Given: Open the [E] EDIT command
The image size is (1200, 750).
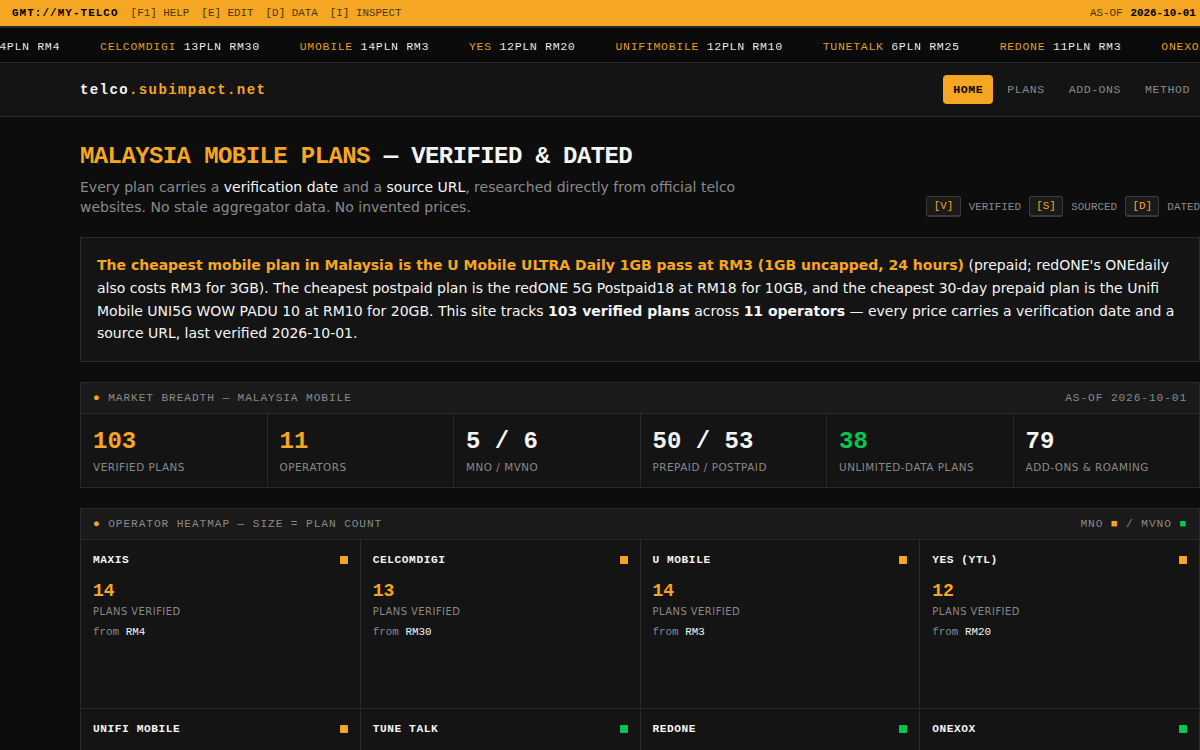Looking at the screenshot, I should coord(227,13).
